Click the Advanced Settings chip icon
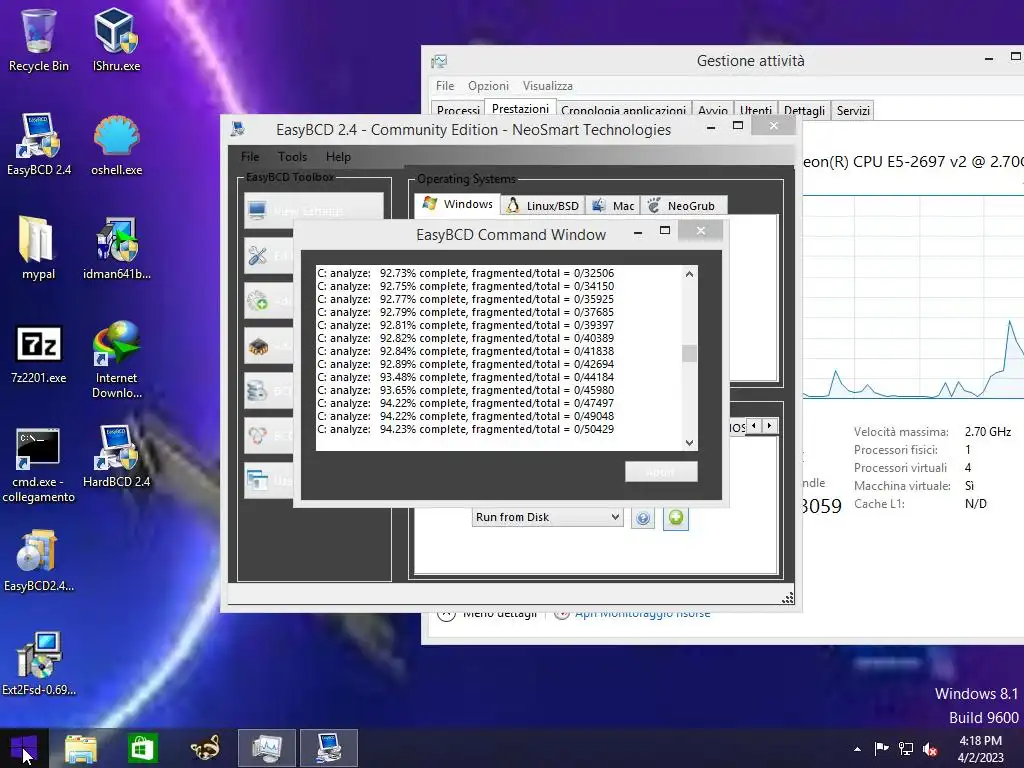 pyautogui.click(x=257, y=346)
